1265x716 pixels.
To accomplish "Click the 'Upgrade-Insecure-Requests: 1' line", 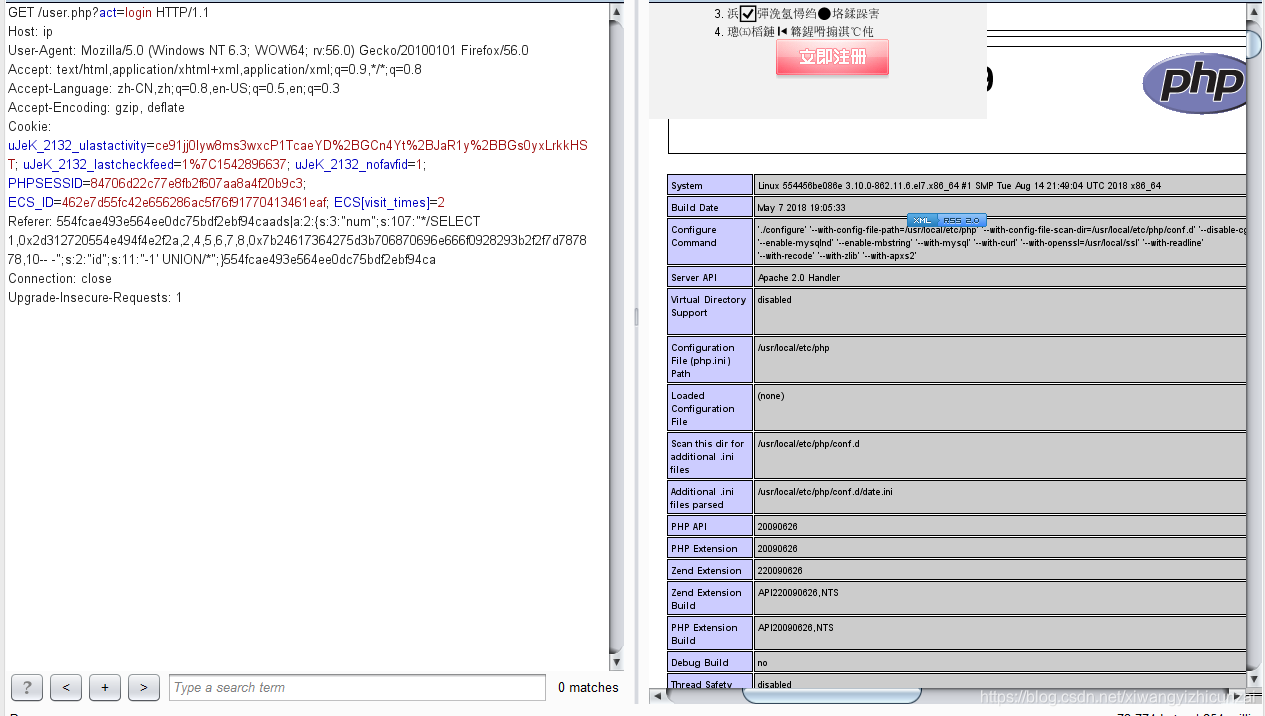I will coord(95,298).
